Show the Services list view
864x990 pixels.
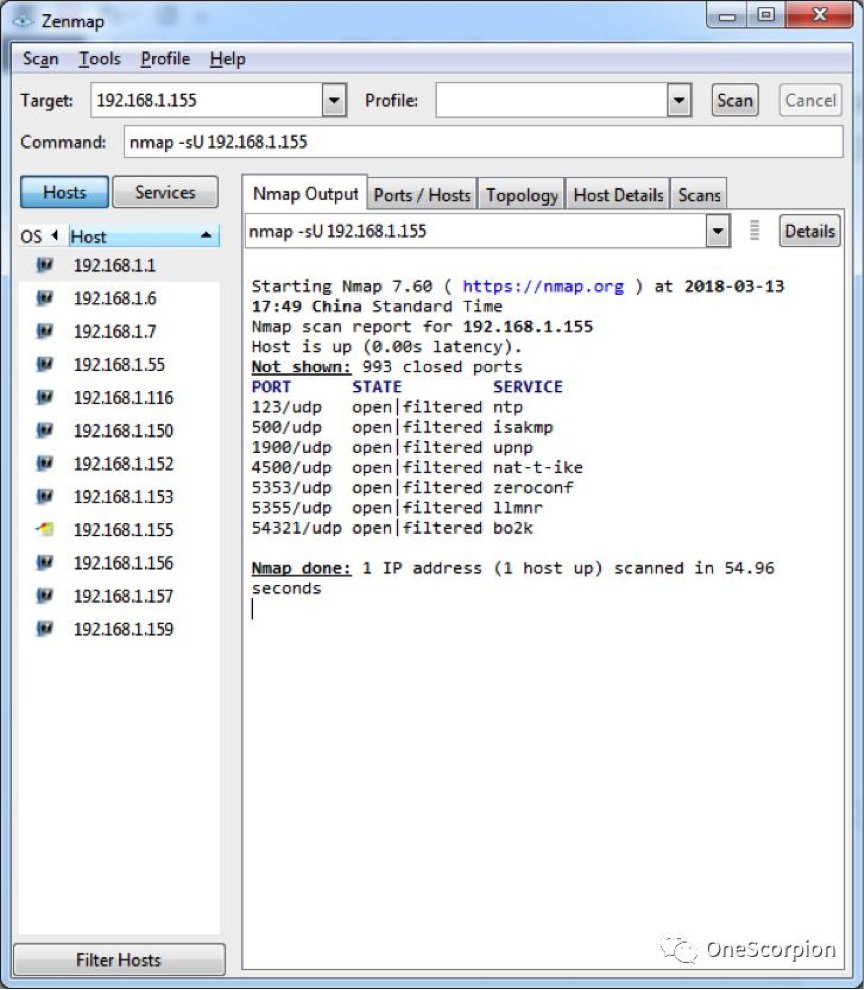(x=165, y=192)
